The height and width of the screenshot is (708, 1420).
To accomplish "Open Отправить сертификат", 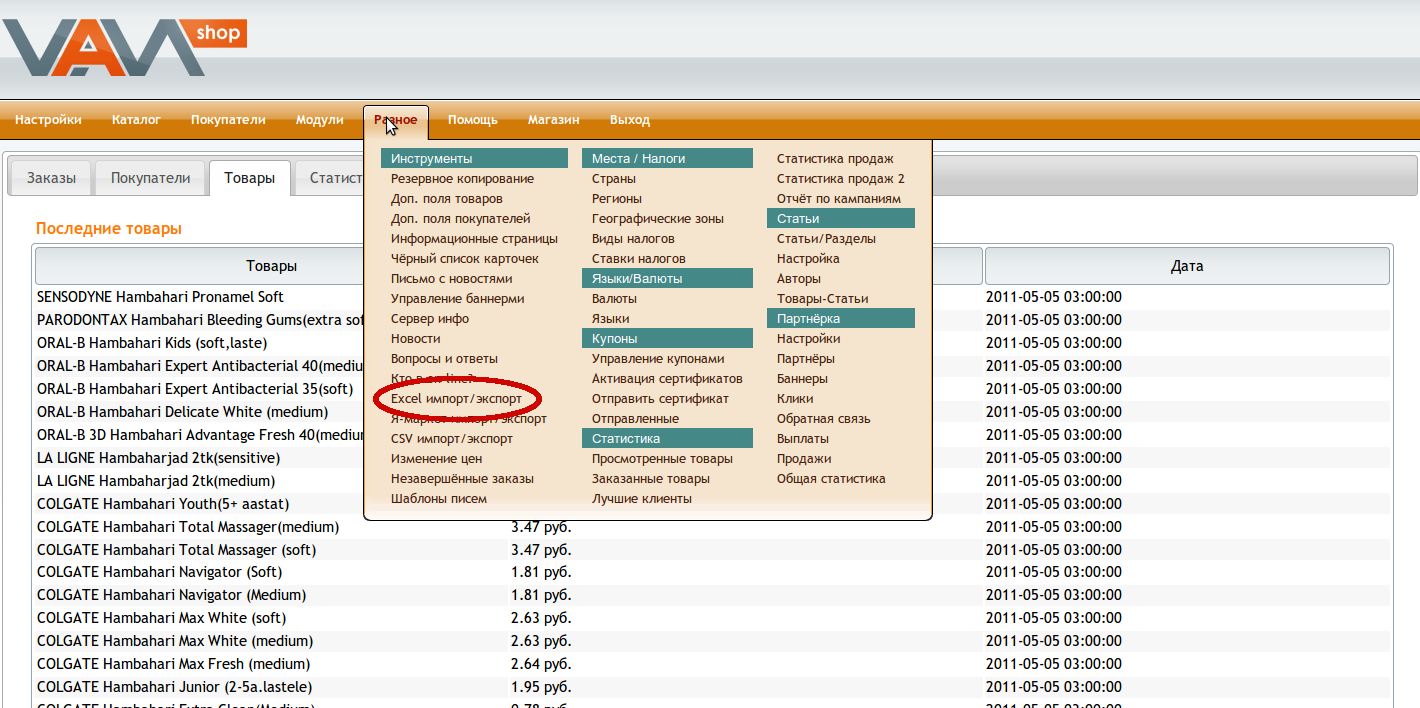I will 660,399.
